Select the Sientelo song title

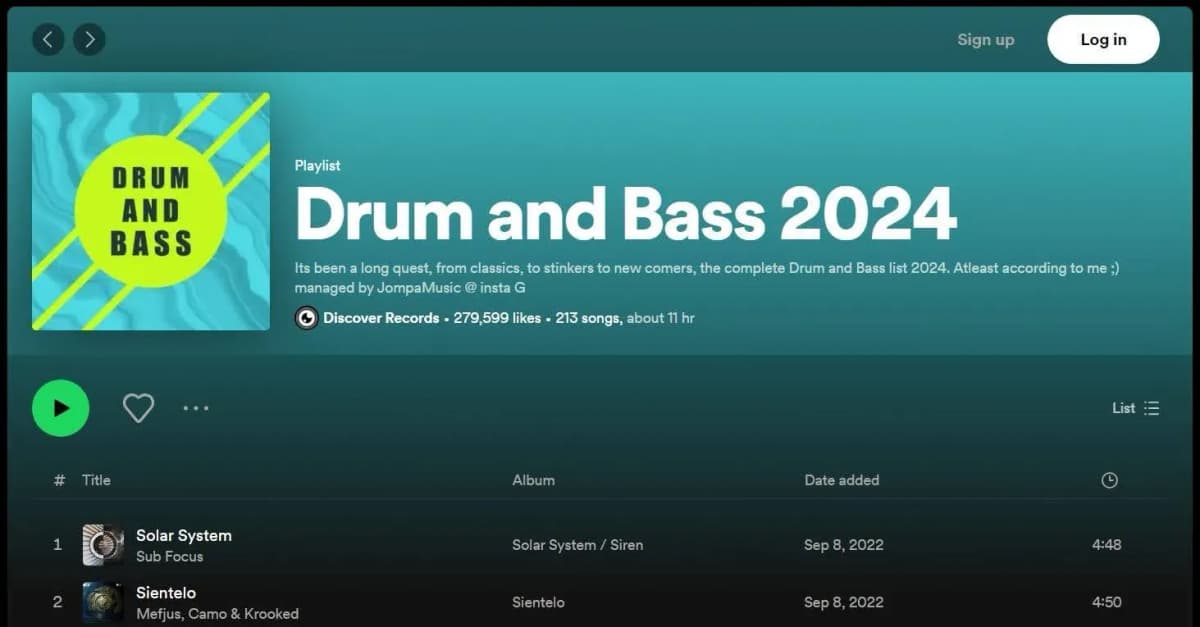coord(166,593)
